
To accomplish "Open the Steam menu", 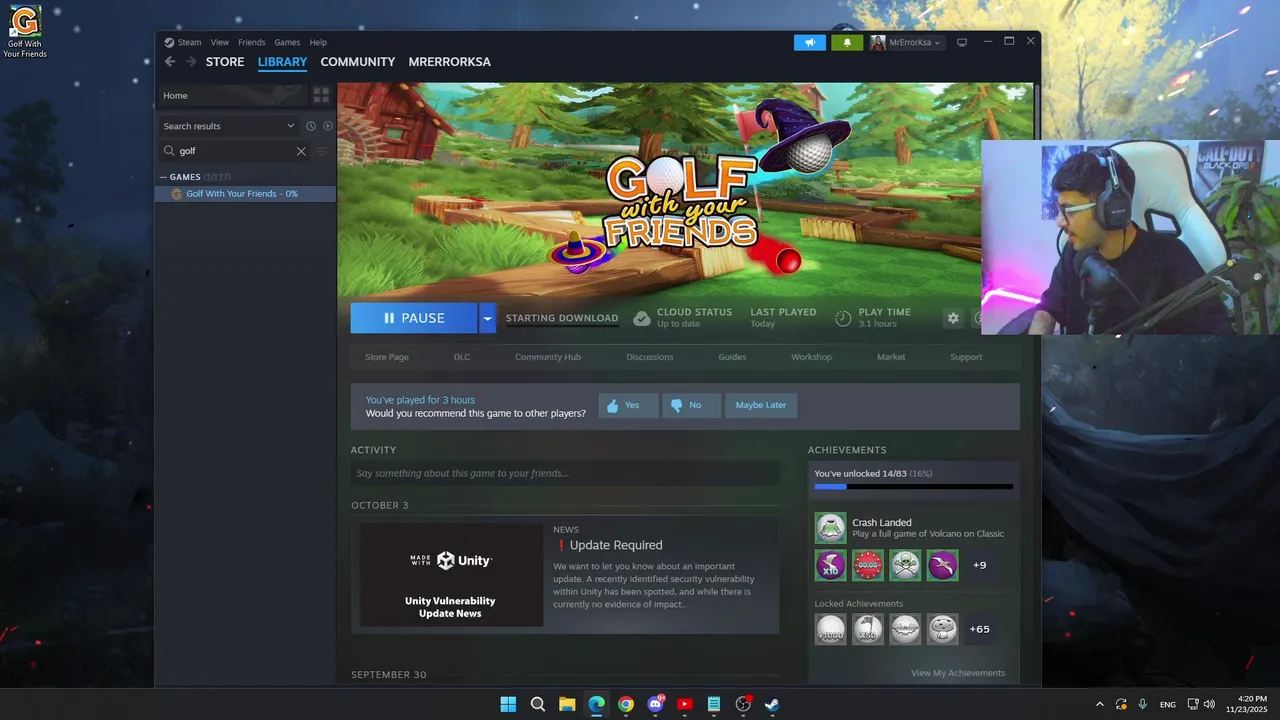I will coord(189,43).
